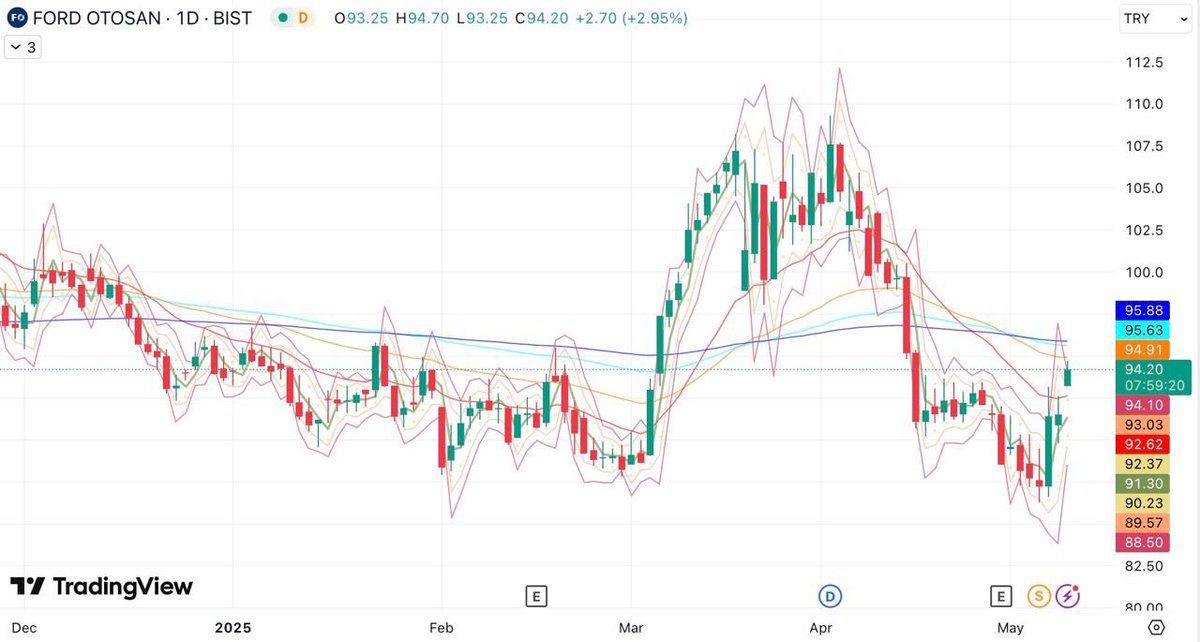Click the orange split S marker icon

click(x=1039, y=597)
